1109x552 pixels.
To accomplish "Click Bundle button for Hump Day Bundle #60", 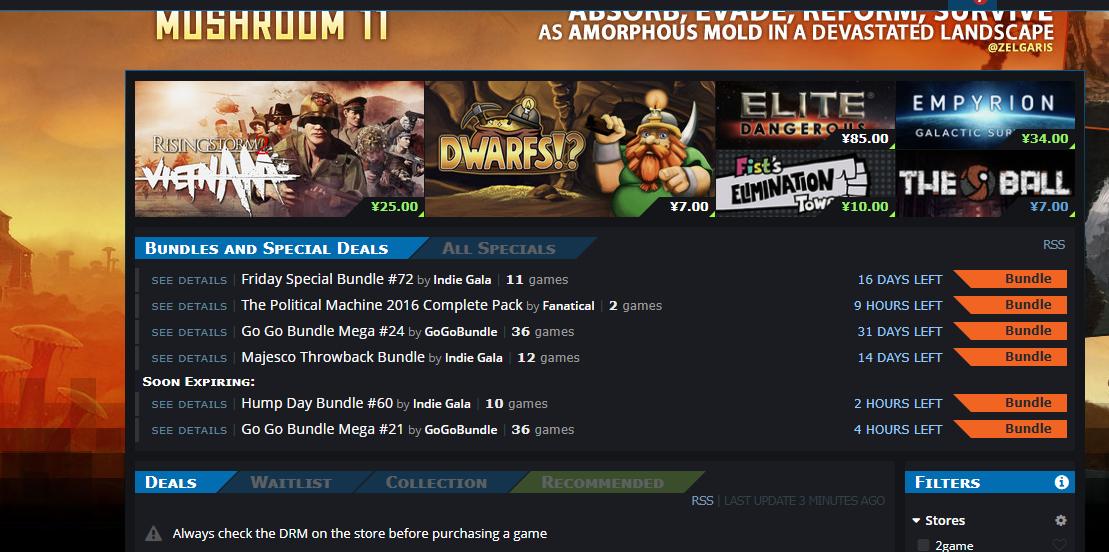I will pos(1010,403).
